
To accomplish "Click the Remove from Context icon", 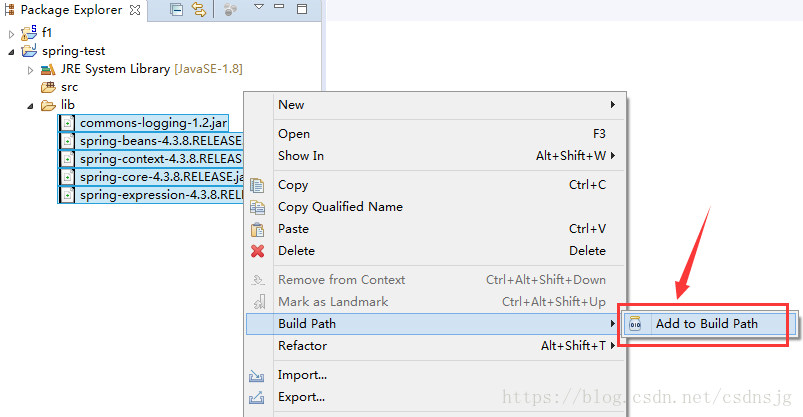I will [x=258, y=280].
